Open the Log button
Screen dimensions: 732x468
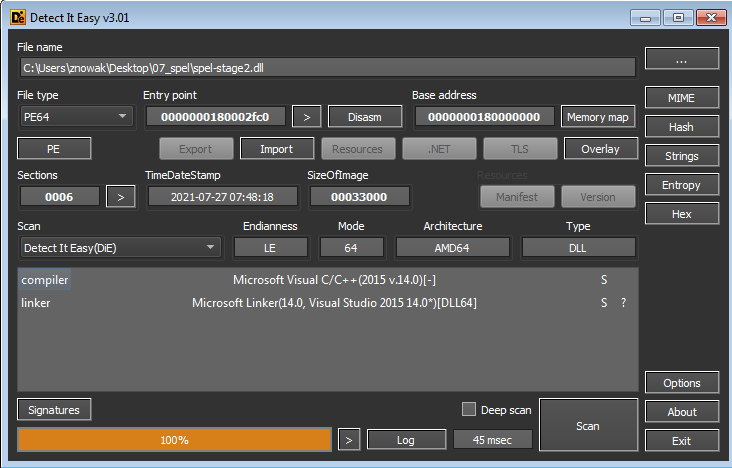pyautogui.click(x=406, y=440)
